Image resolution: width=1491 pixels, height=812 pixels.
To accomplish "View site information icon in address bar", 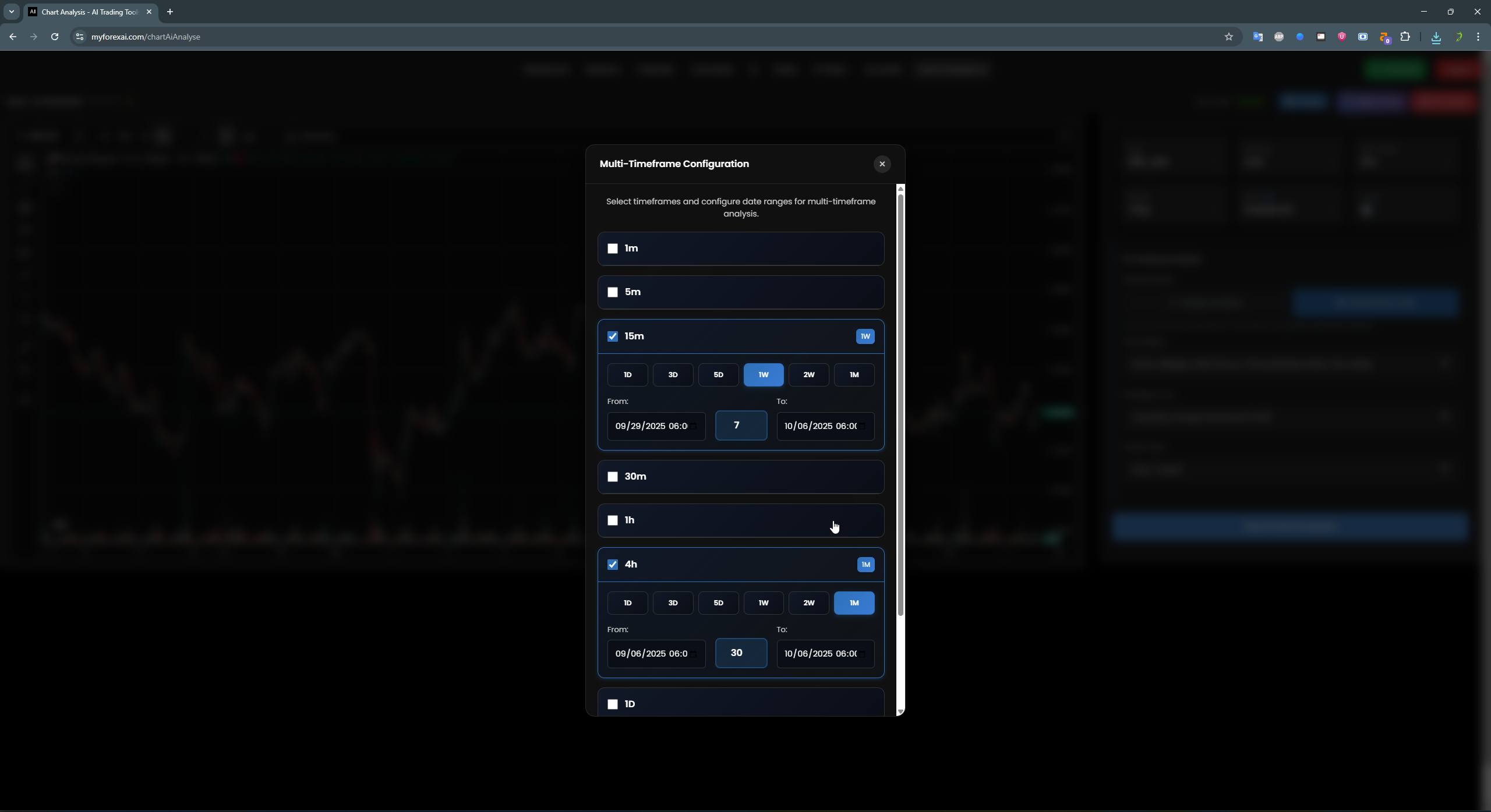I will [x=80, y=37].
